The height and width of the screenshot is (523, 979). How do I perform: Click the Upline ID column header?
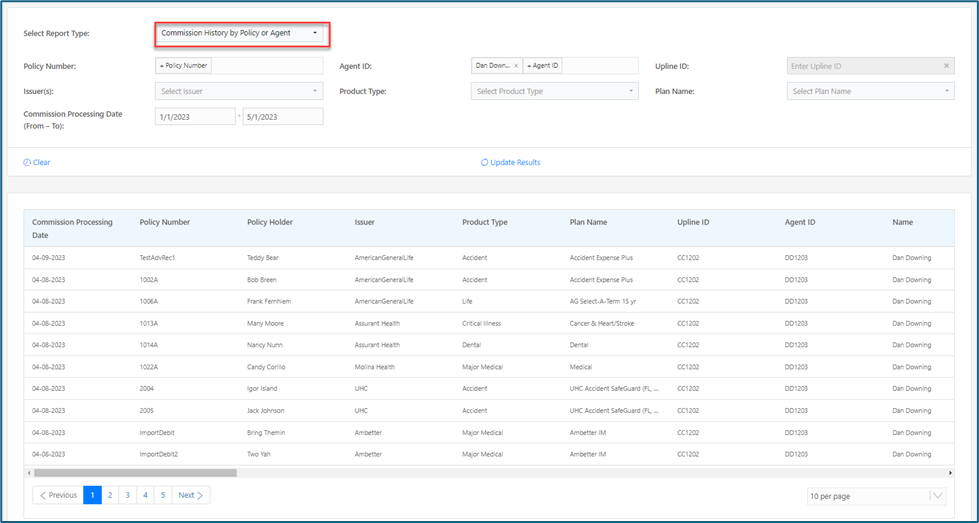pos(693,222)
